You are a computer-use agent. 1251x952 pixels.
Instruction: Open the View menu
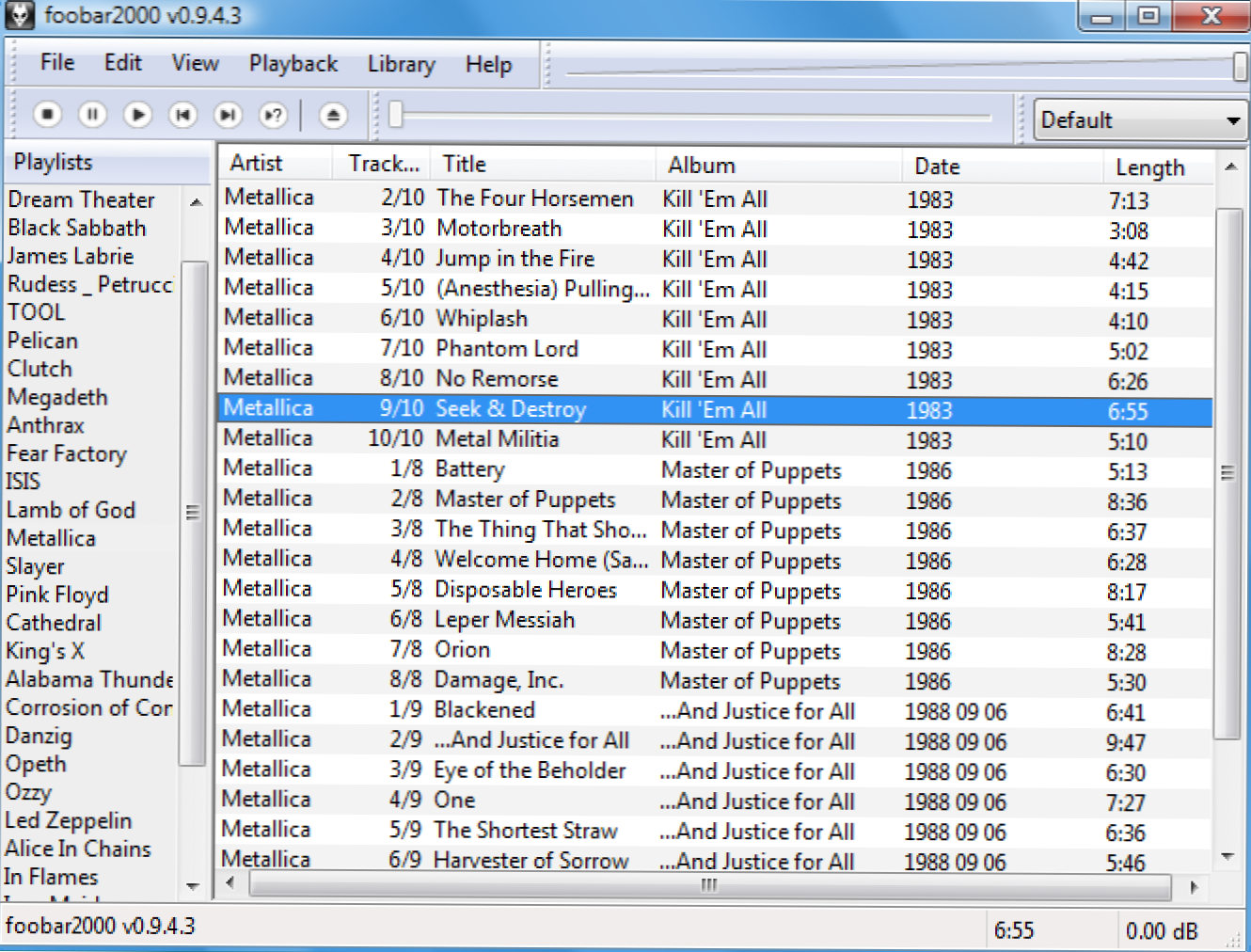tap(196, 63)
